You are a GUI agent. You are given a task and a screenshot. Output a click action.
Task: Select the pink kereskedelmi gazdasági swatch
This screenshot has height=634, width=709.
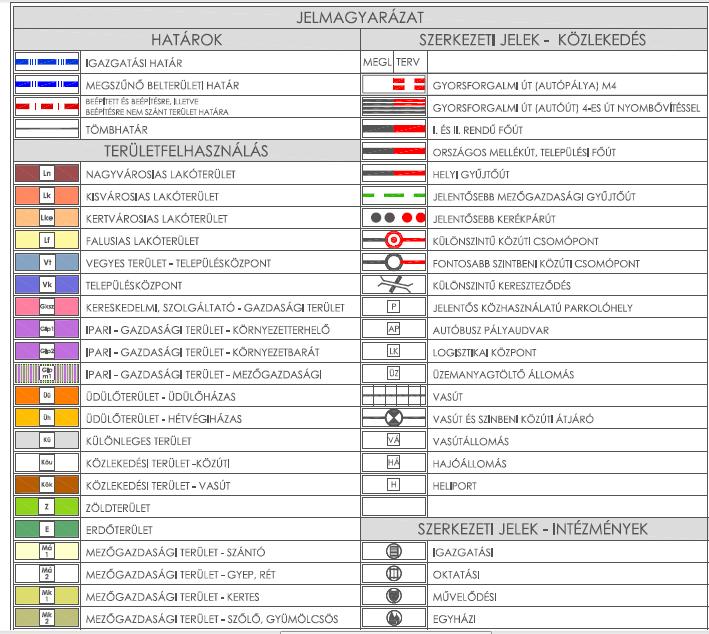pyautogui.click(x=47, y=307)
